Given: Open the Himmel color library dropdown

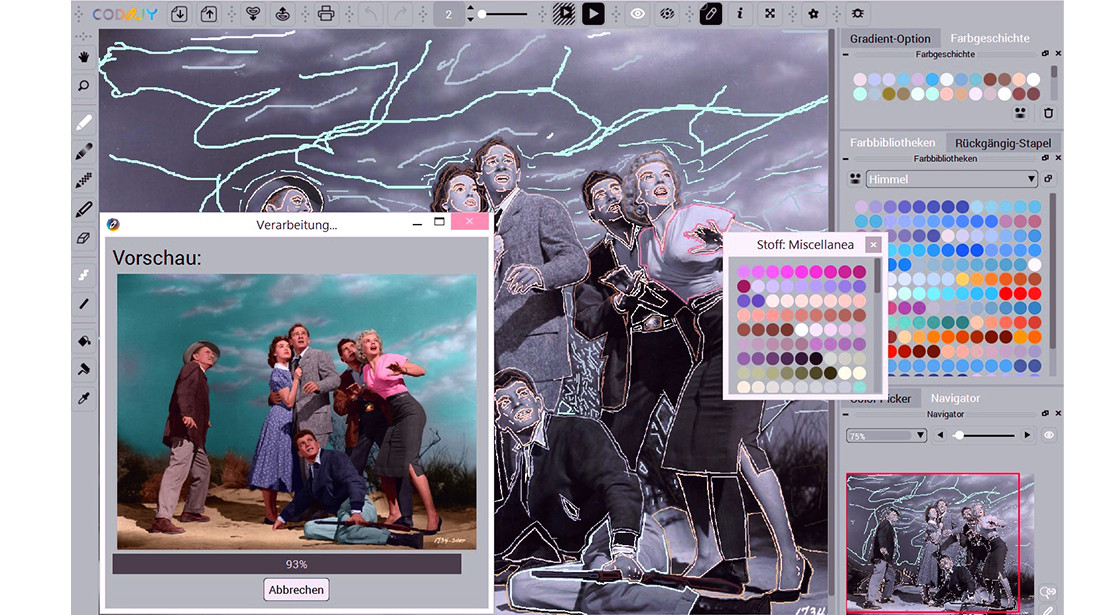Looking at the screenshot, I should pyautogui.click(x=950, y=179).
